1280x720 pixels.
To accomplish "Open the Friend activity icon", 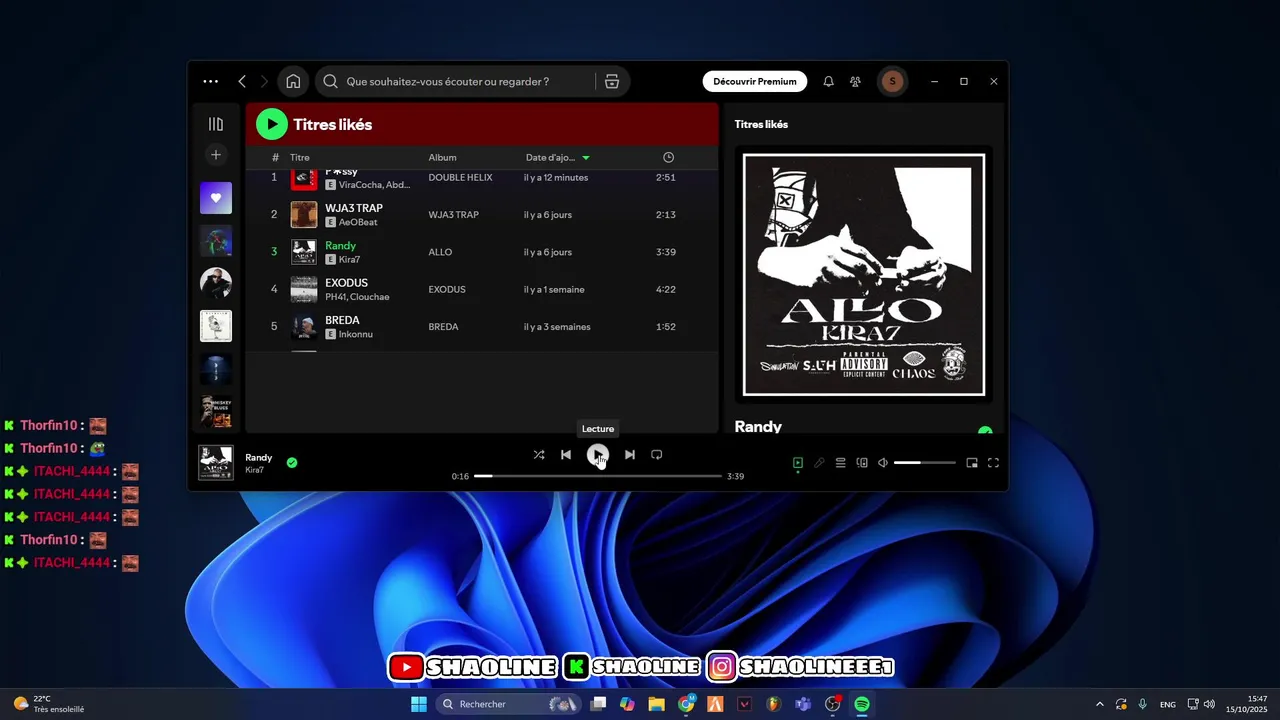I will click(x=855, y=82).
